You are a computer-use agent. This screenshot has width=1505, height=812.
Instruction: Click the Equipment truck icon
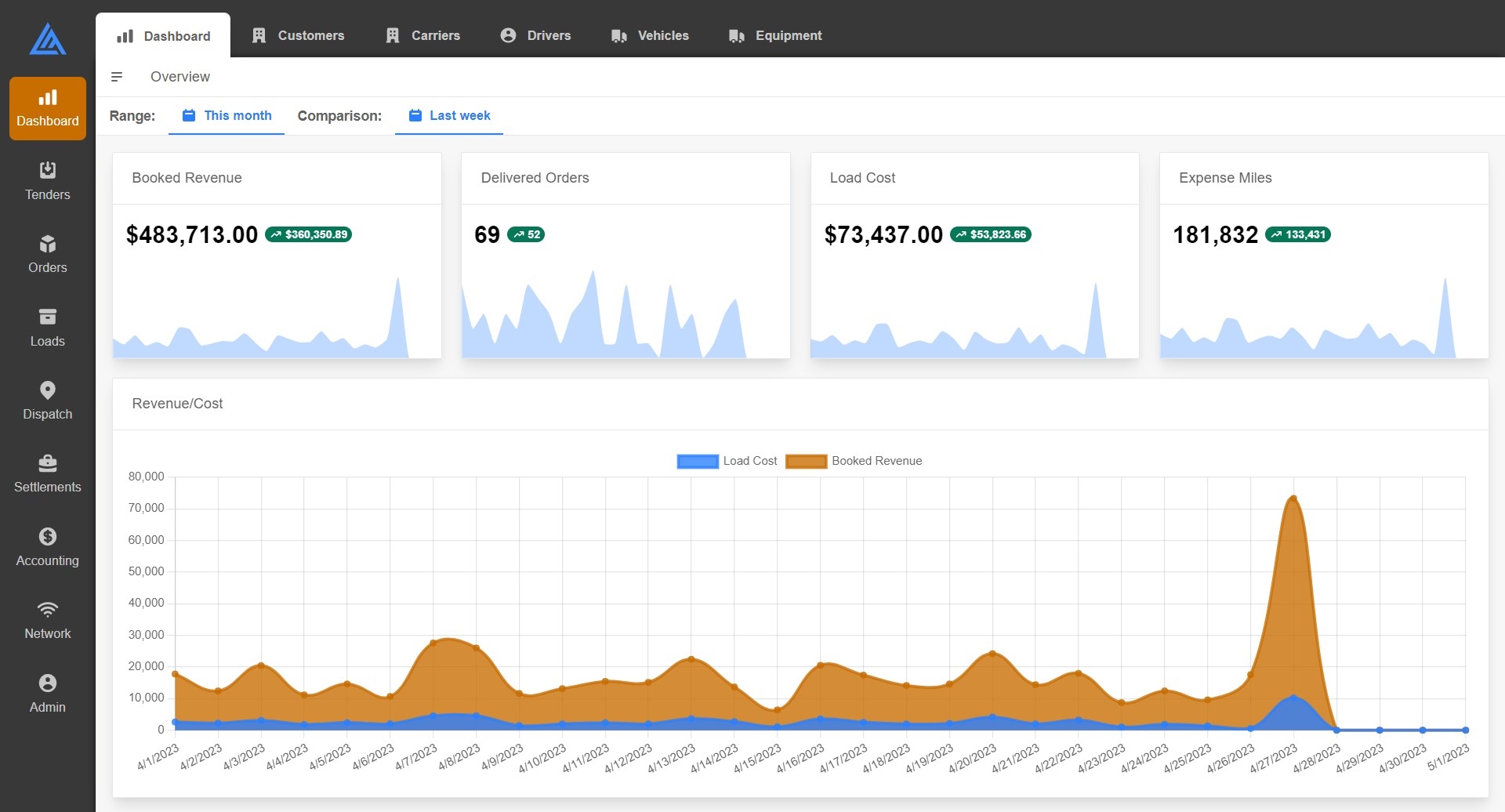737,36
